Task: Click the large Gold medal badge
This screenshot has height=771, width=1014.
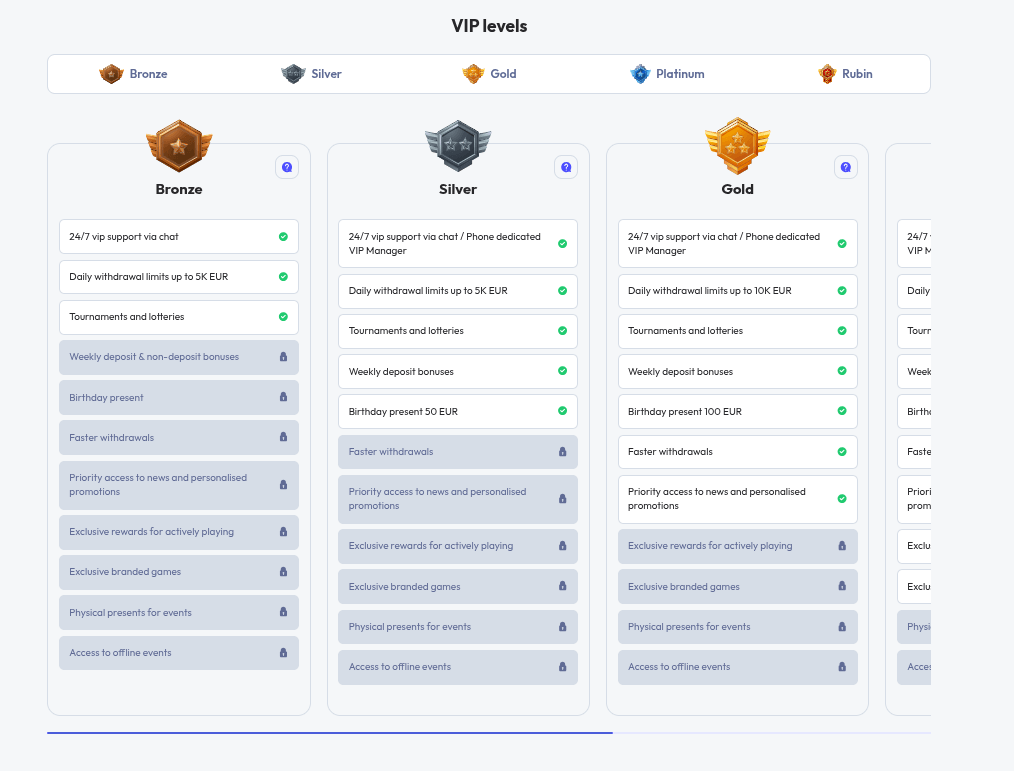Action: click(x=737, y=146)
